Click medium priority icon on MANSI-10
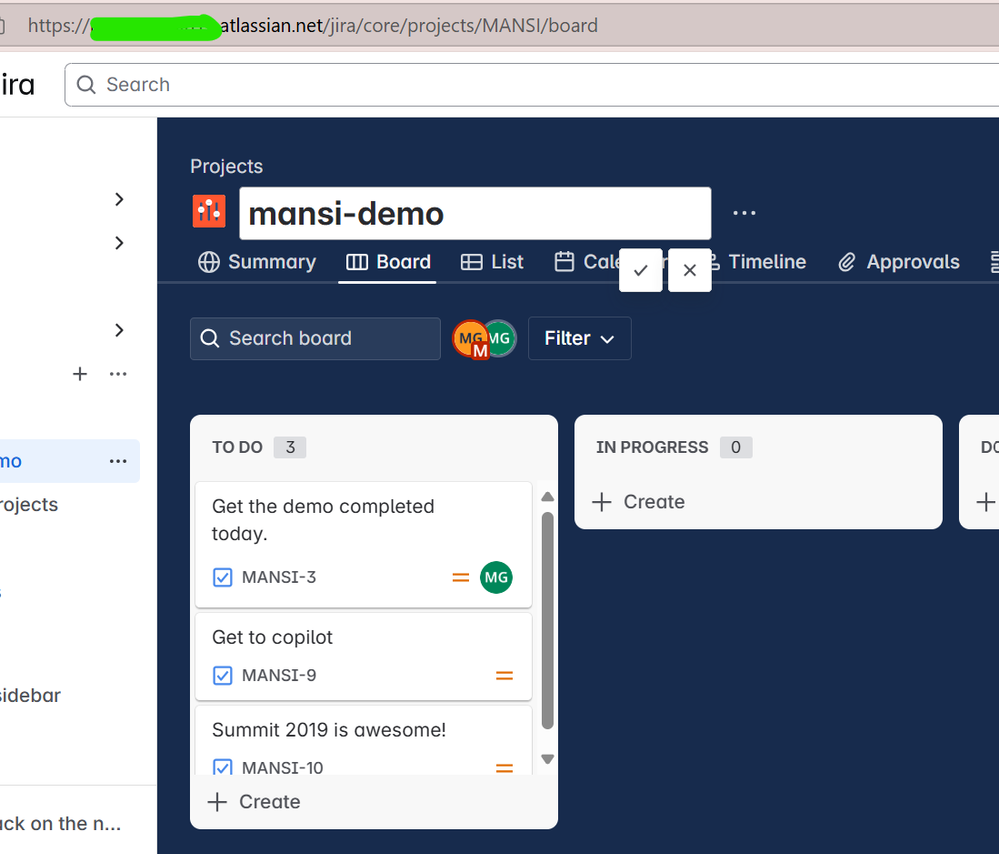The image size is (999, 854). pos(505,768)
